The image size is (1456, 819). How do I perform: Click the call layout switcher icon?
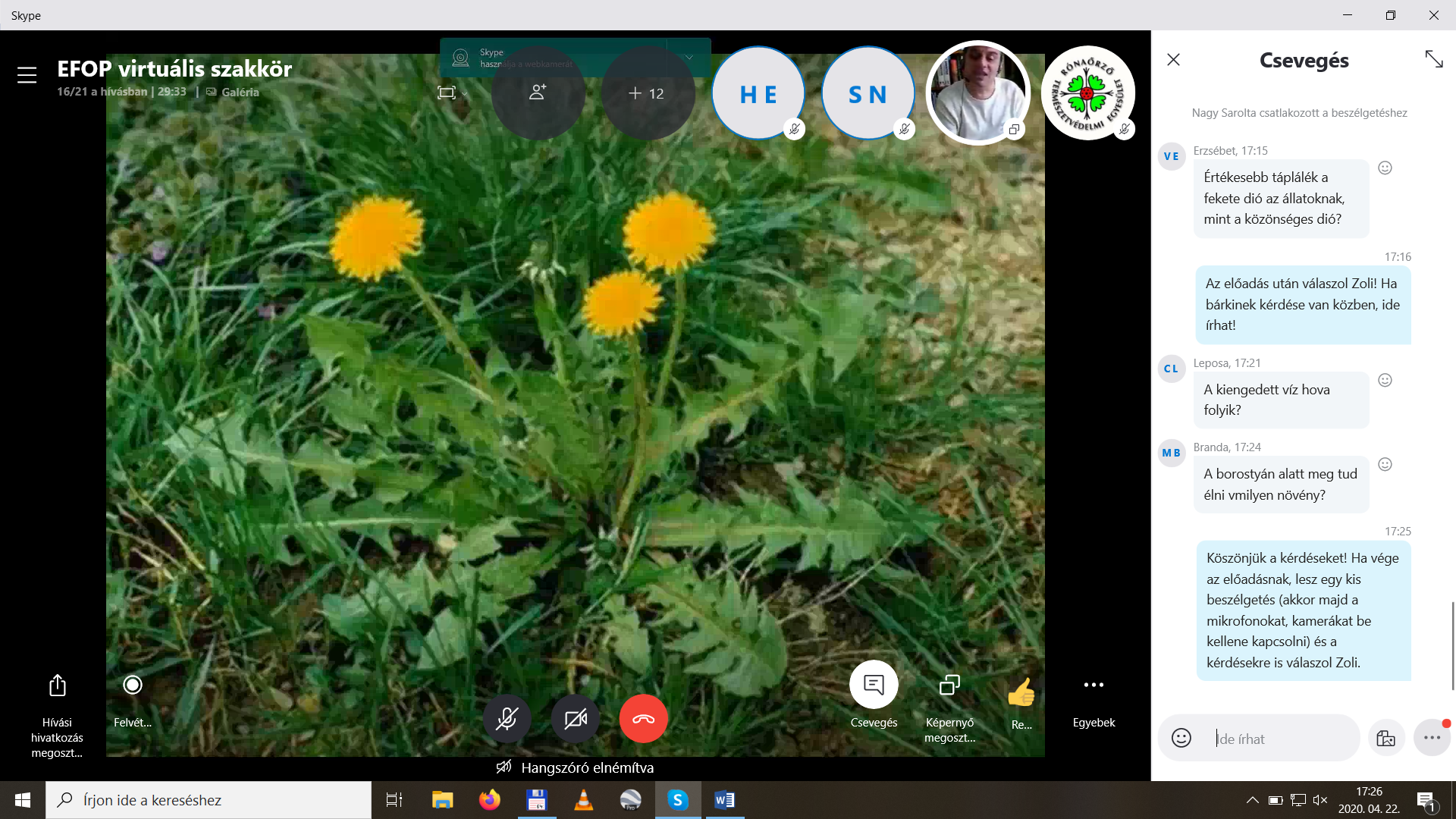(446, 93)
